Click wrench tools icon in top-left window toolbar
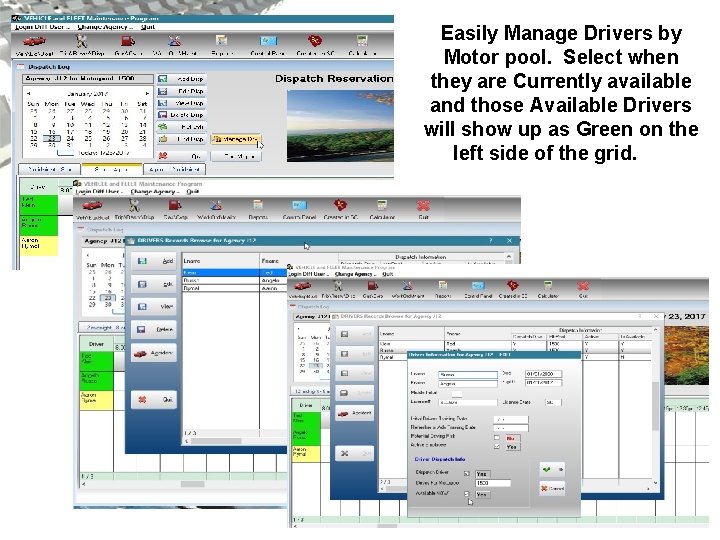This screenshot has height=540, width=720. 82,41
